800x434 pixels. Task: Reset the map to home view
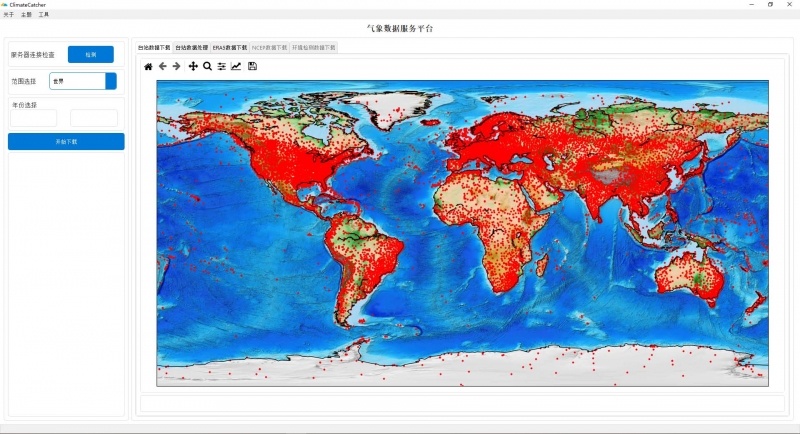[x=149, y=66]
